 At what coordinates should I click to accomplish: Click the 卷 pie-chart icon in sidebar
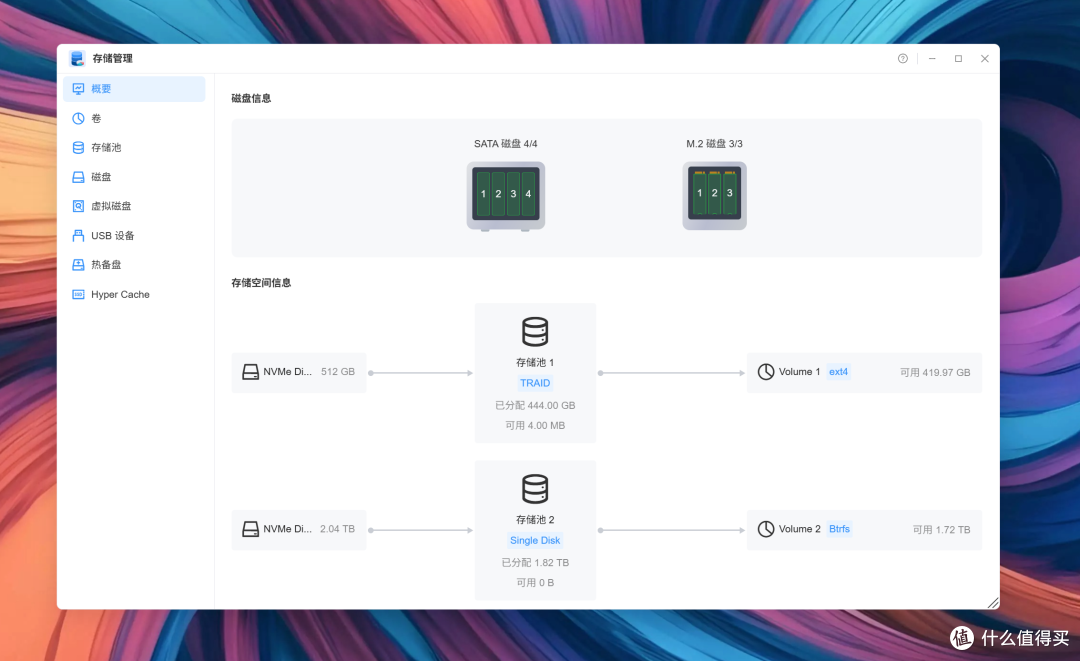(79, 118)
